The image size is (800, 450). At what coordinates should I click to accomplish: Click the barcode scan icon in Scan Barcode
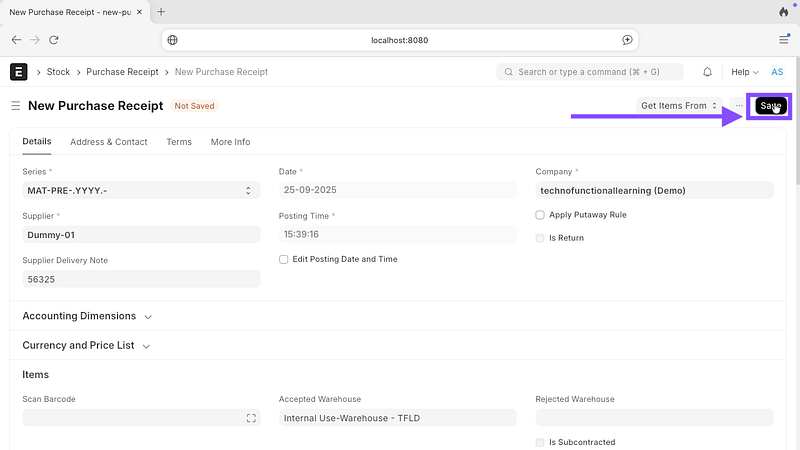pyautogui.click(x=251, y=418)
